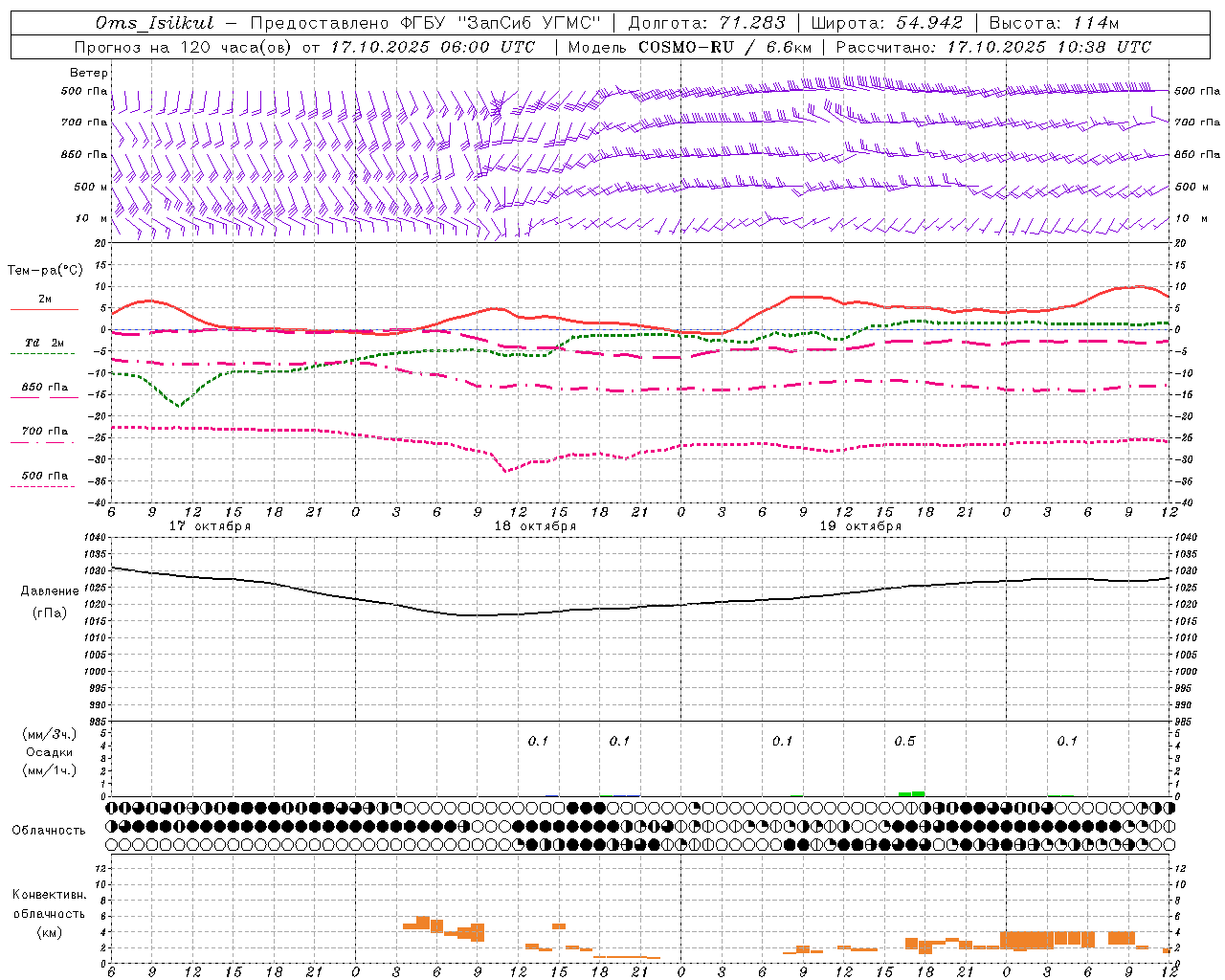
Task: Click the "Конвективн." convective cloud label
Action: pos(50,895)
